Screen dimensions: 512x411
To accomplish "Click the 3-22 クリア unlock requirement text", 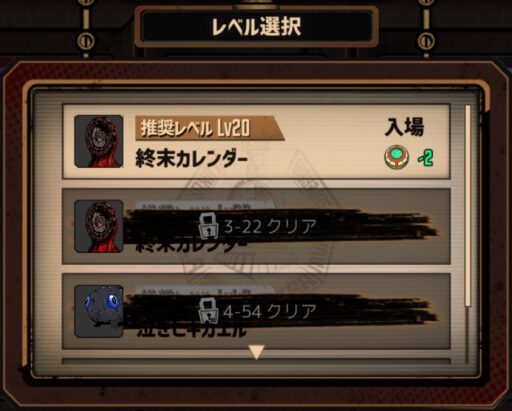I will click(270, 227).
